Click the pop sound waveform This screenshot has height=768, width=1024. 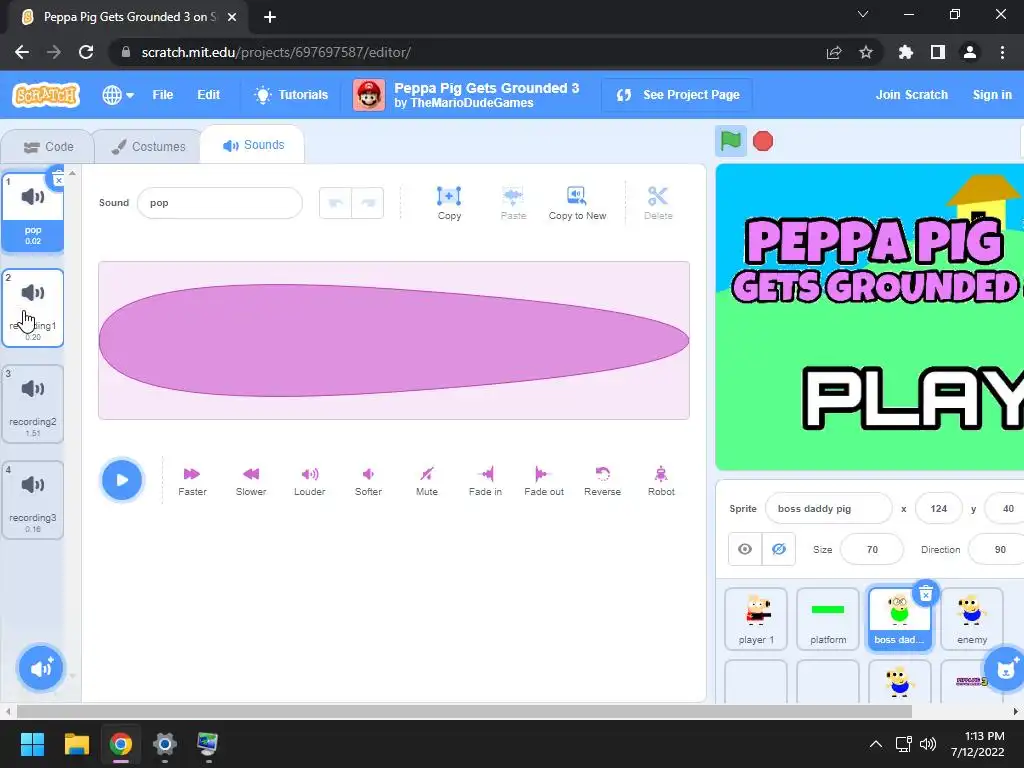pos(394,340)
